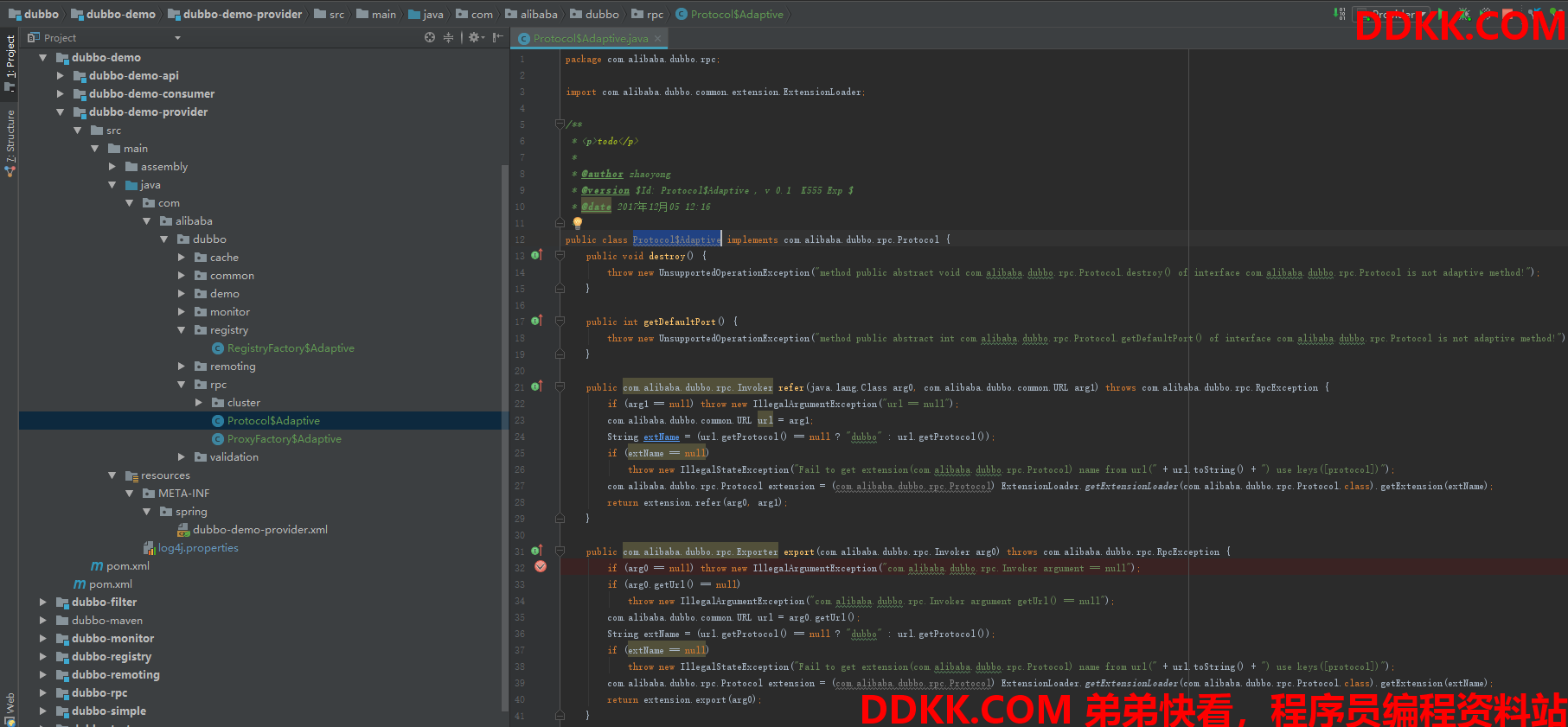The width and height of the screenshot is (1568, 727).
Task: Run the configuration with the green play icon
Action: [1441, 14]
